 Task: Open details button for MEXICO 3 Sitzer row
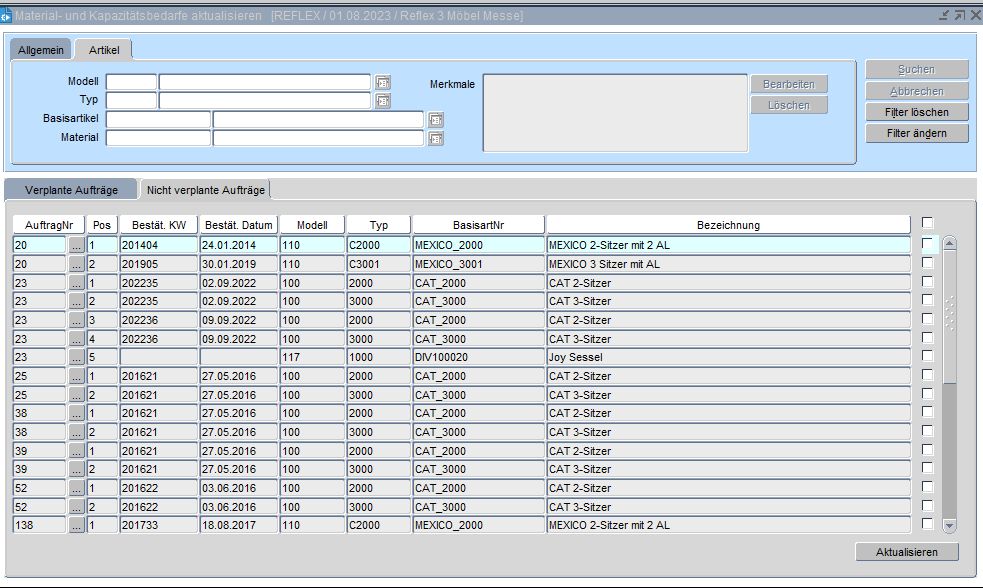(x=77, y=263)
